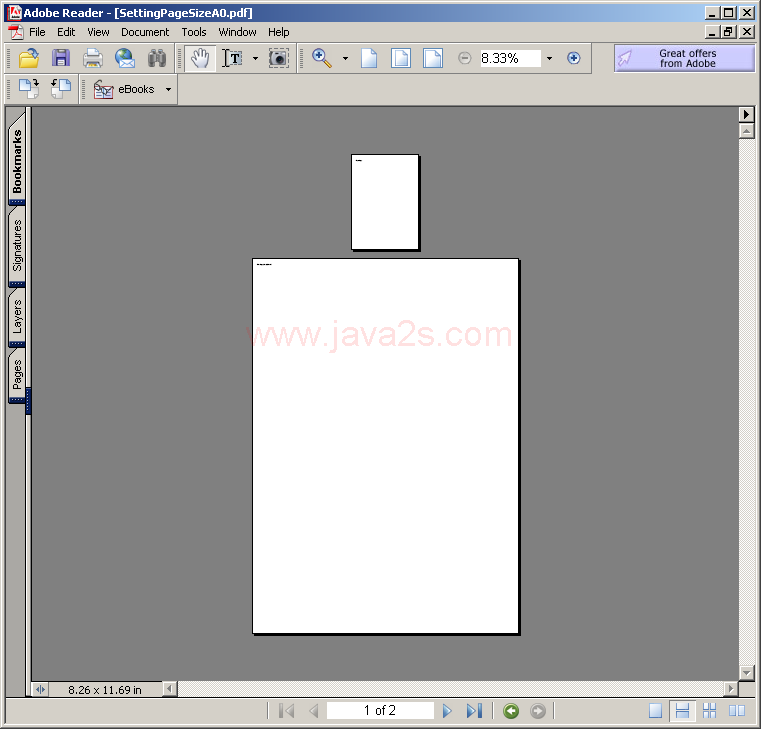Open the Window menu
761x729 pixels.
(237, 32)
